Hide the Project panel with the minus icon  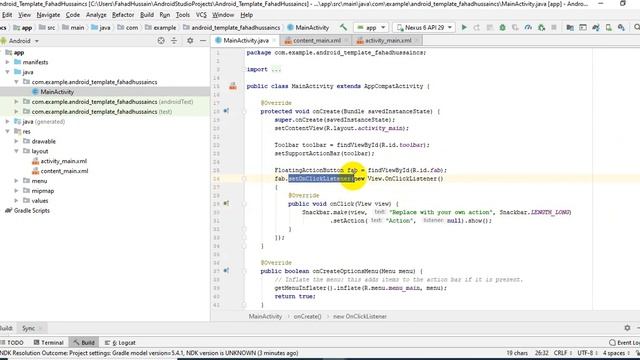tap(203, 41)
